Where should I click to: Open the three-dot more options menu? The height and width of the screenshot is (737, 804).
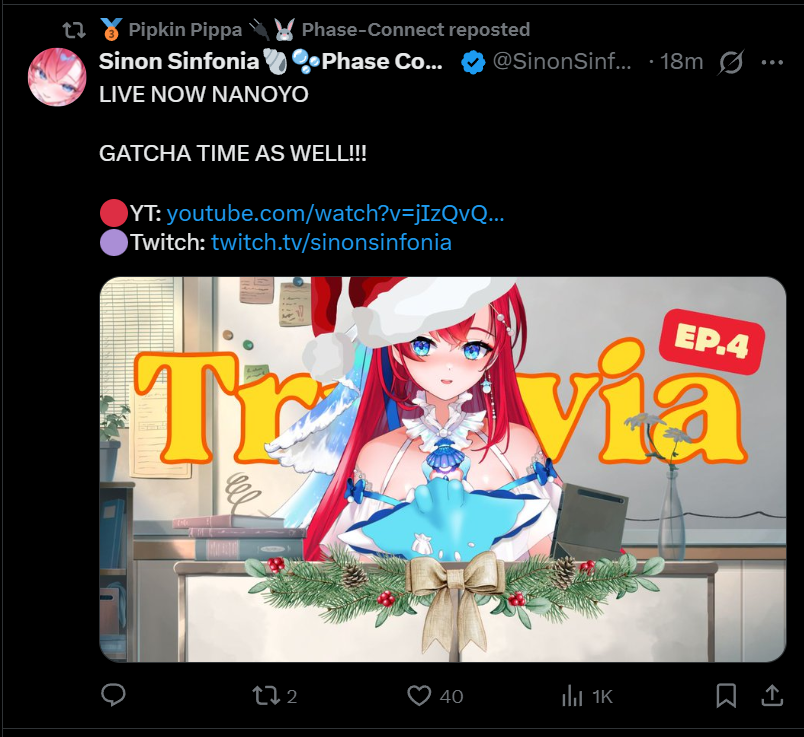pyautogui.click(x=772, y=63)
